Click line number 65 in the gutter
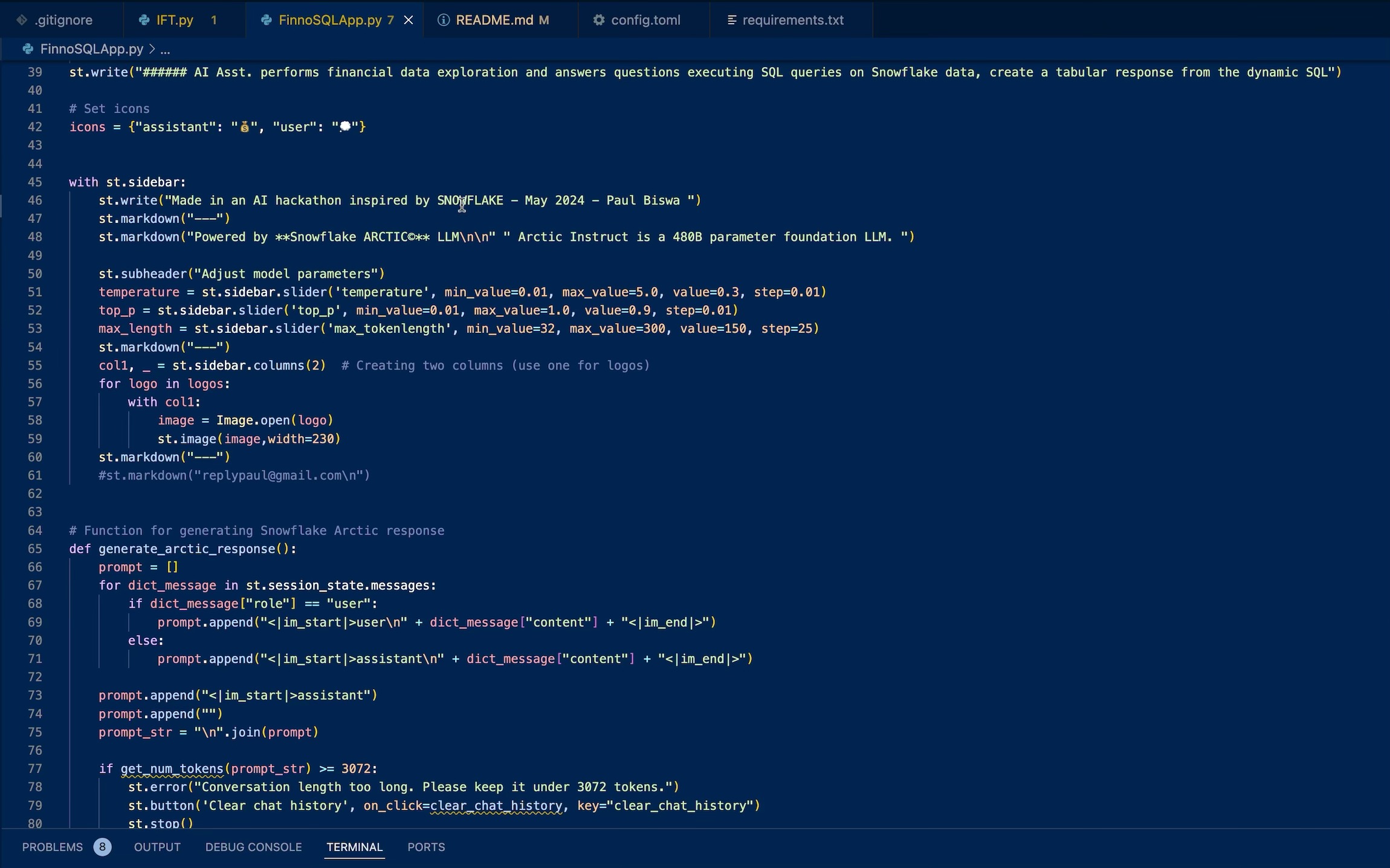 coord(34,549)
